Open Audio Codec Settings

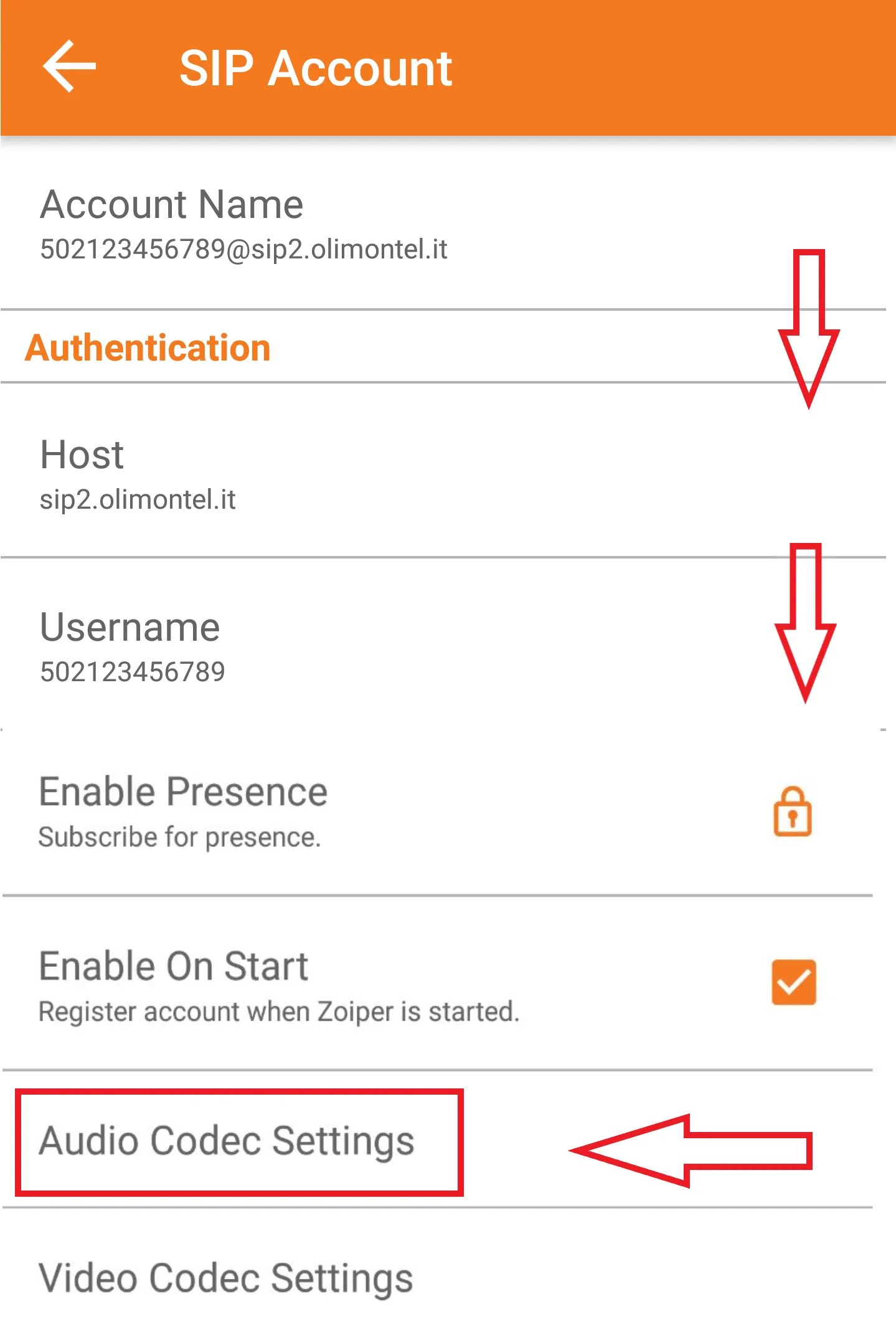tap(227, 1141)
